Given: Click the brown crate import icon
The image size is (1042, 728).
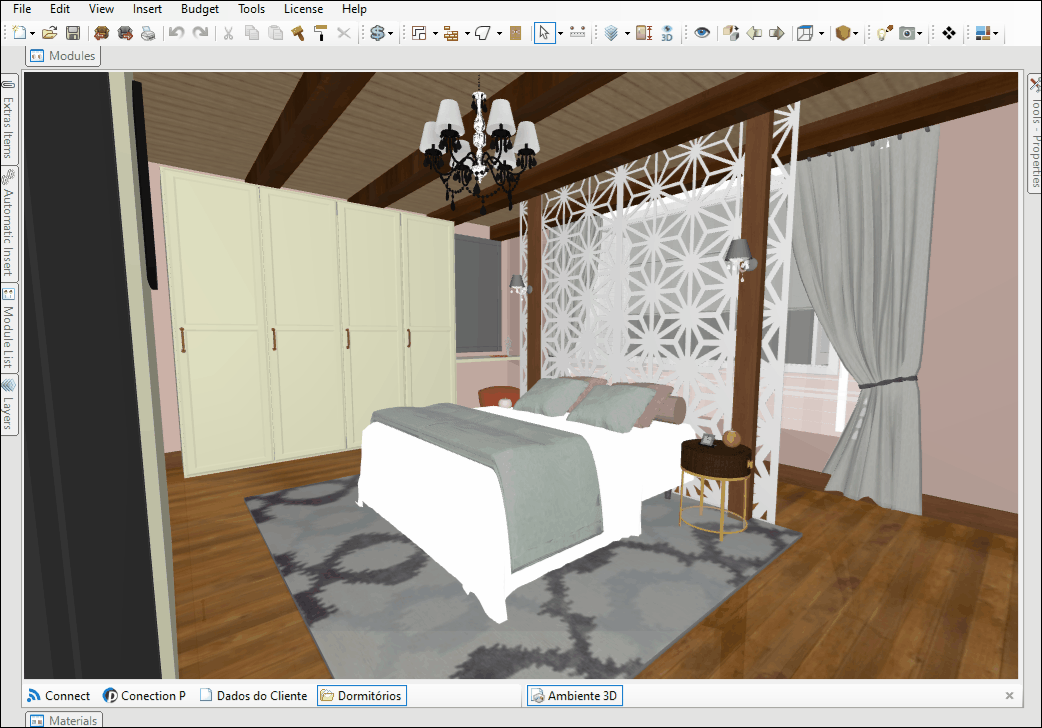Looking at the screenshot, I should [x=101, y=33].
